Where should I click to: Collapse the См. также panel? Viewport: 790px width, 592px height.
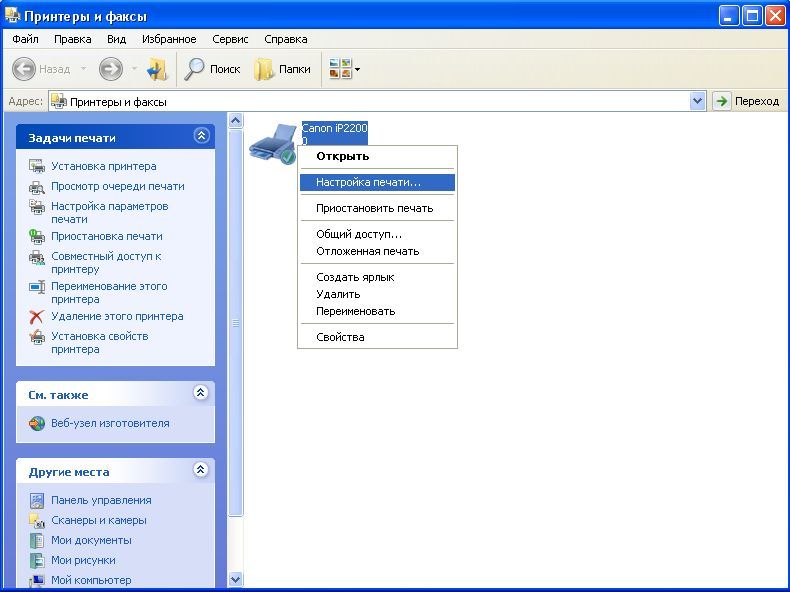[x=201, y=394]
